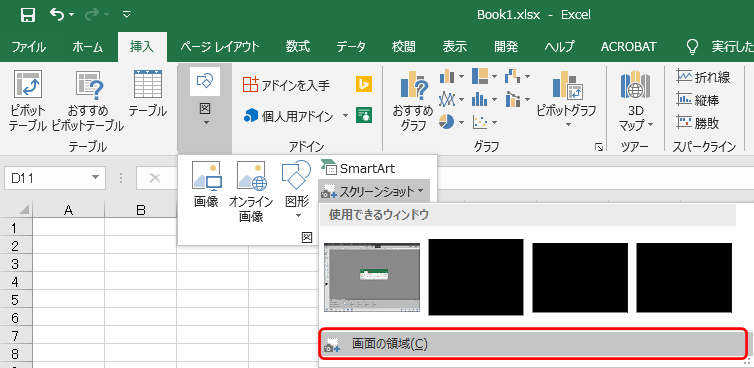
Task: Switch to ページ レイアウト tab
Action: coord(220,47)
